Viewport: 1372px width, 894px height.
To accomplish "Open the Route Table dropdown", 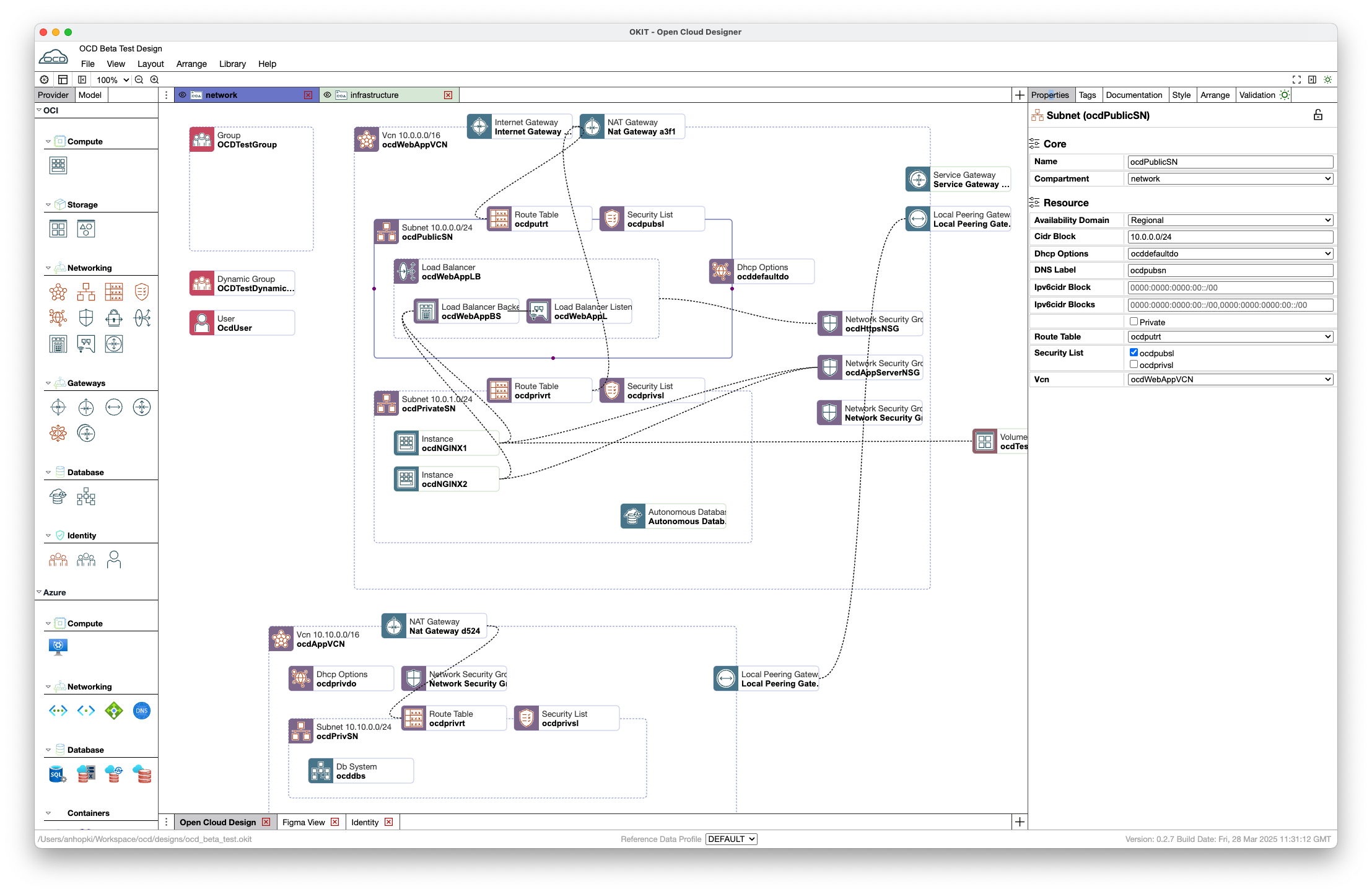I will click(x=1230, y=336).
